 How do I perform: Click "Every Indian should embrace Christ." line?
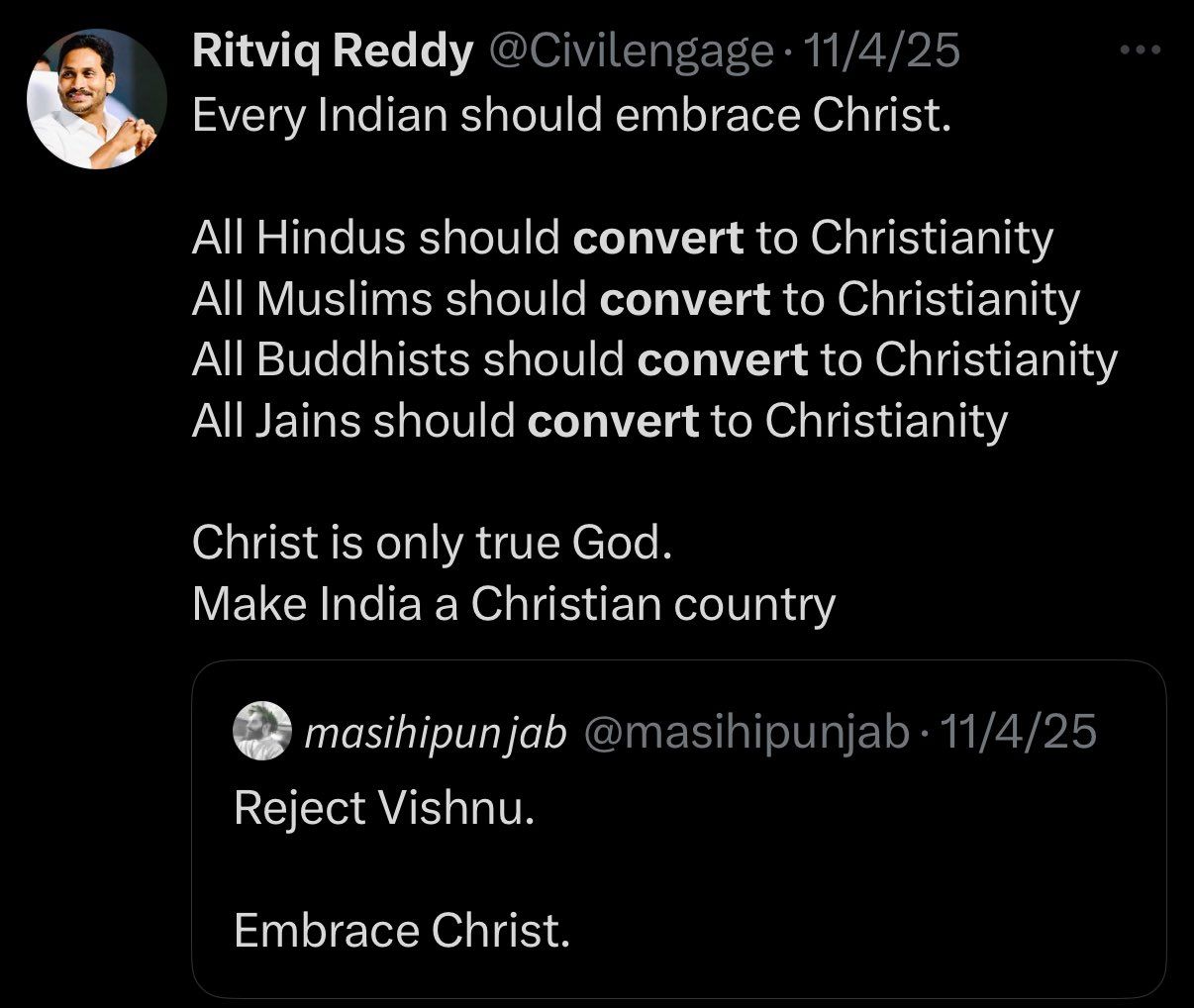coord(571,116)
